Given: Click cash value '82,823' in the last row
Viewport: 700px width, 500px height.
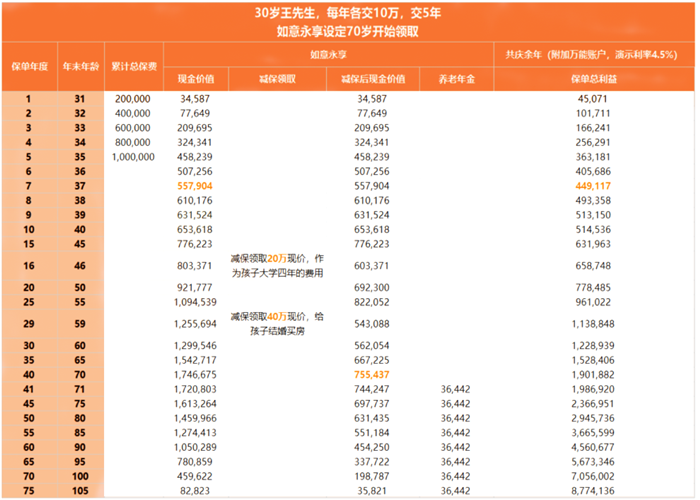Looking at the screenshot, I should click(195, 491).
